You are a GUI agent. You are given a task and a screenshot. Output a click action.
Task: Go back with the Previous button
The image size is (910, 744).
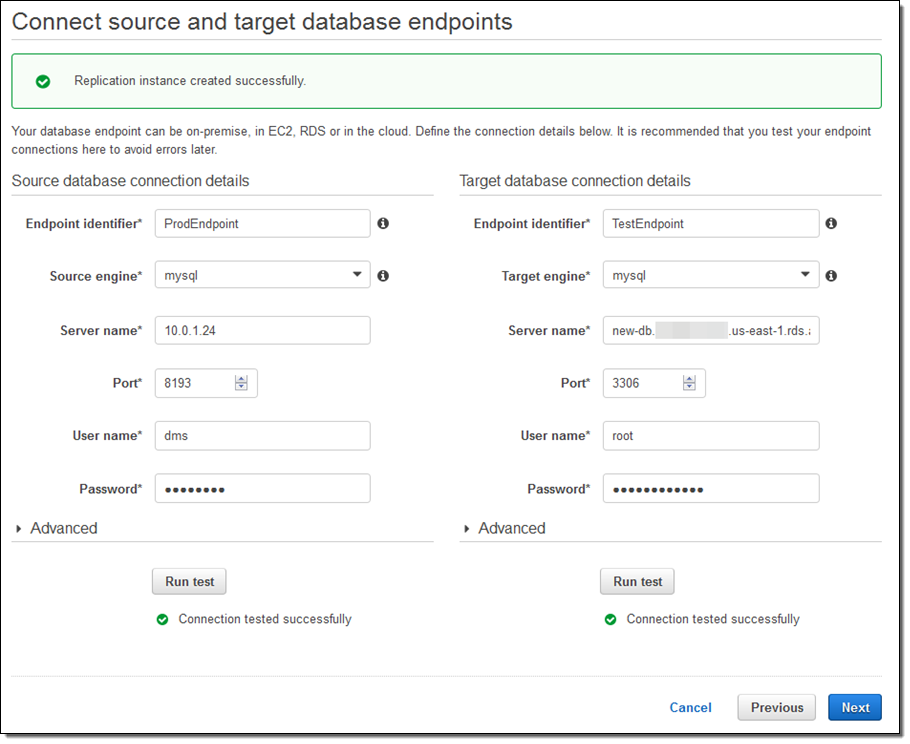tap(777, 707)
